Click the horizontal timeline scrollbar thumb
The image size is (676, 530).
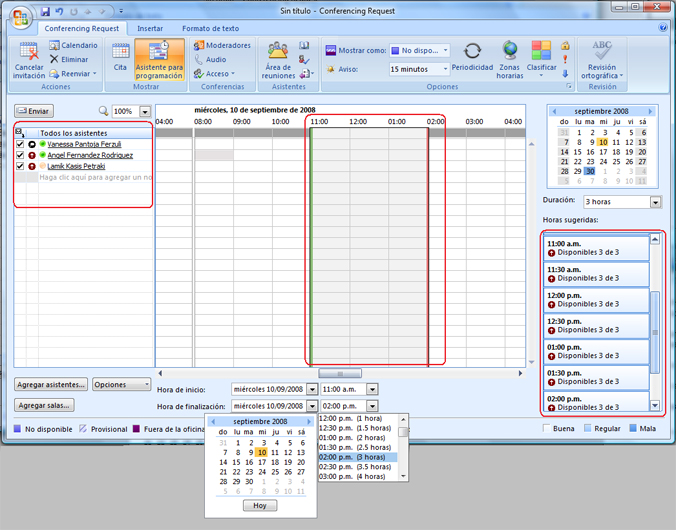[340, 373]
